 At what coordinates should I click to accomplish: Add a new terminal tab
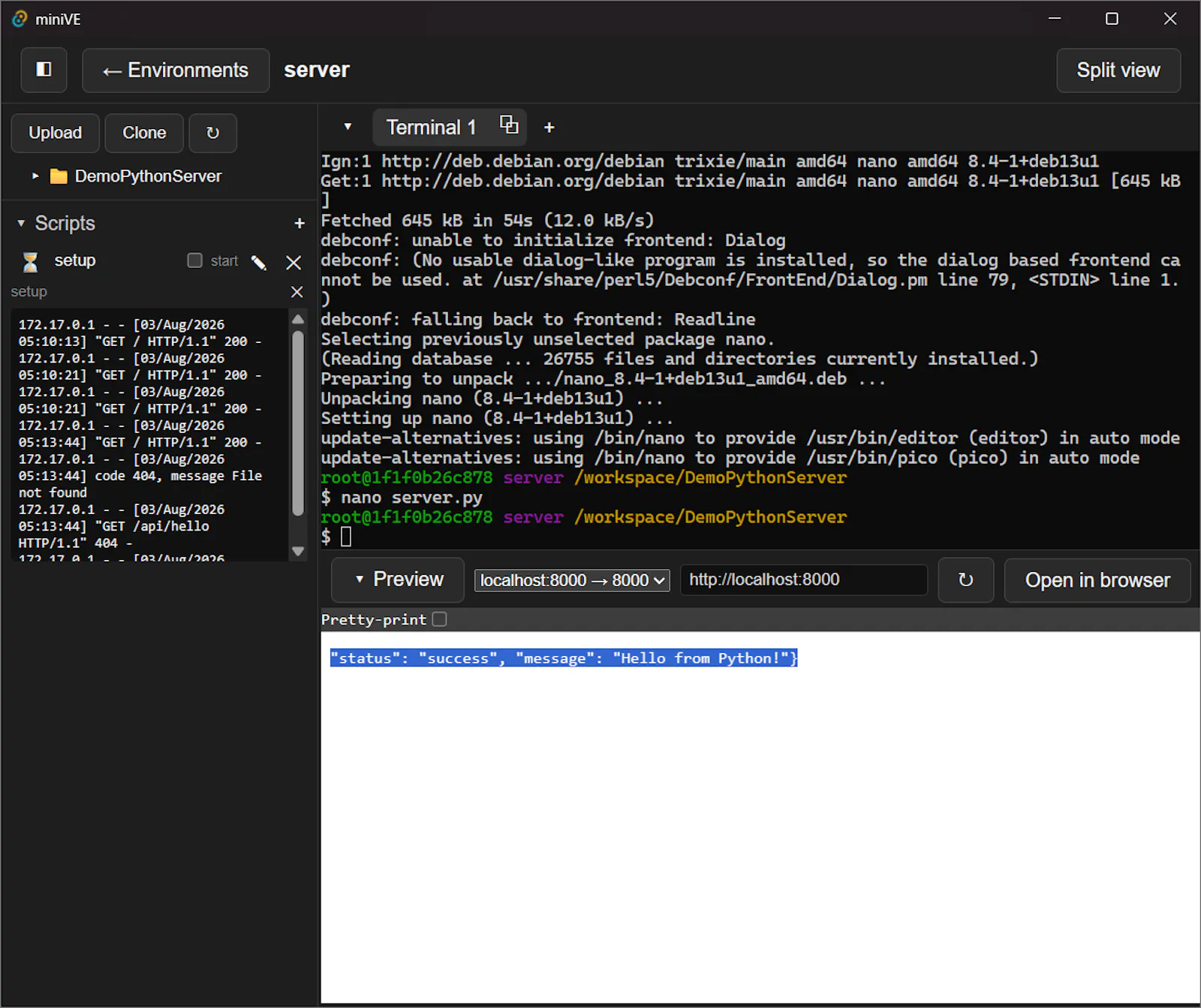[549, 128]
